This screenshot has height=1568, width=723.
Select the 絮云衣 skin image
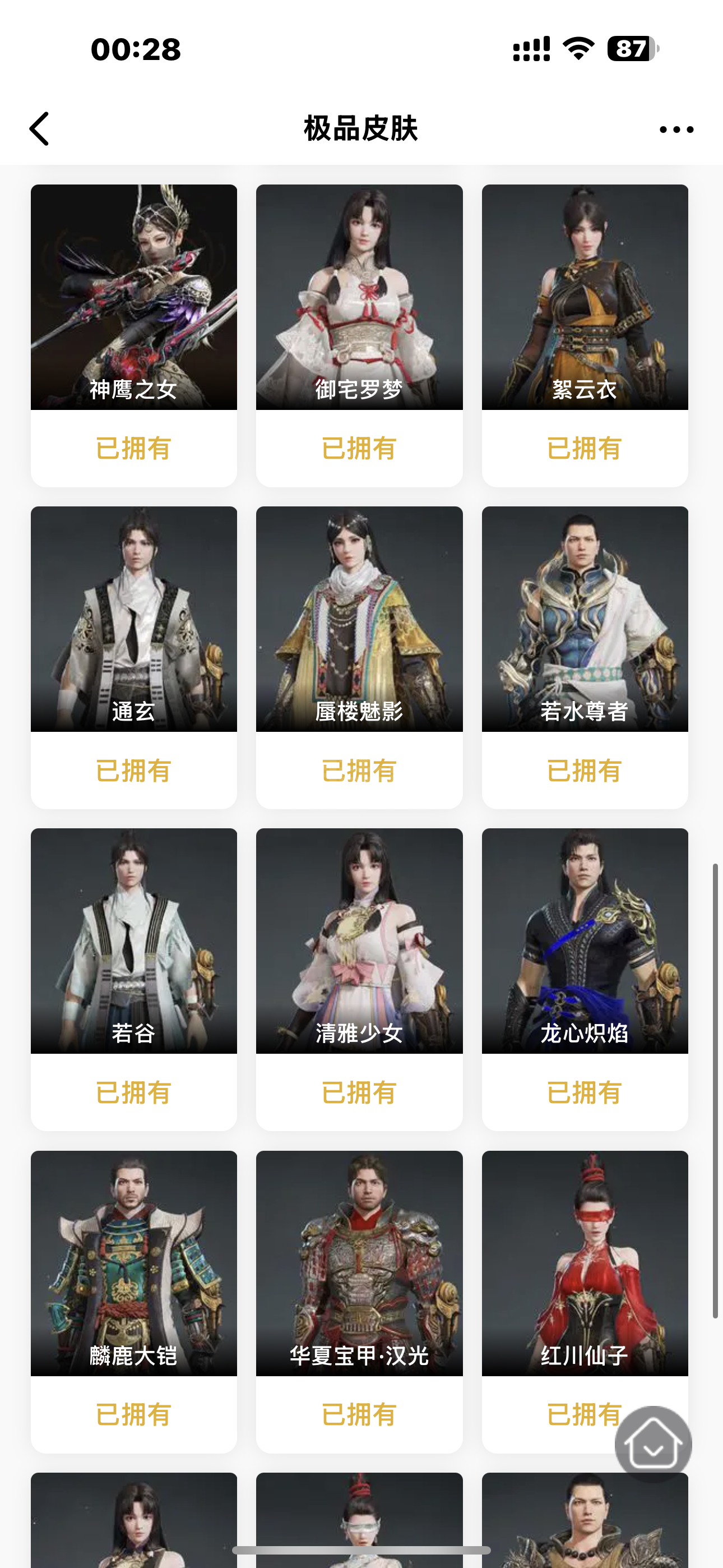click(x=585, y=297)
